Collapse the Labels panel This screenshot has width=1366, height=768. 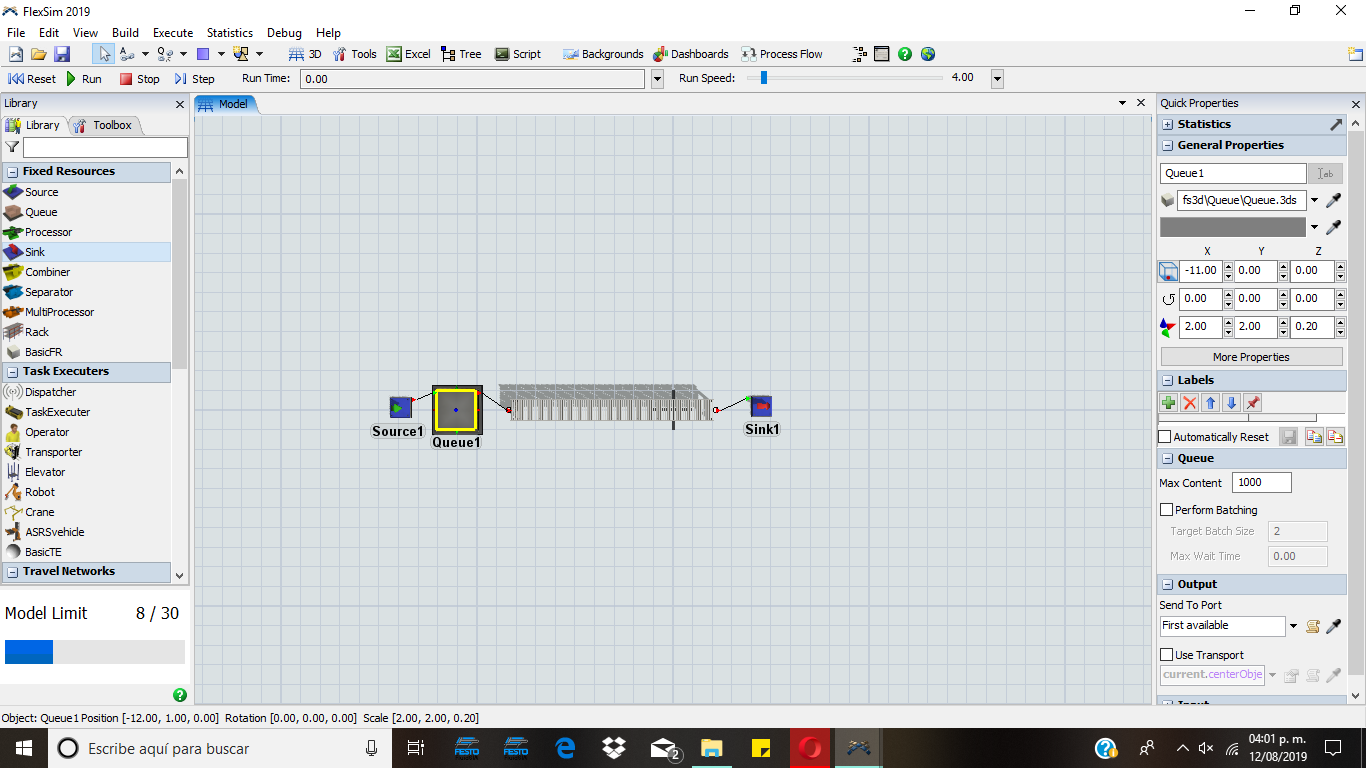tap(1168, 380)
